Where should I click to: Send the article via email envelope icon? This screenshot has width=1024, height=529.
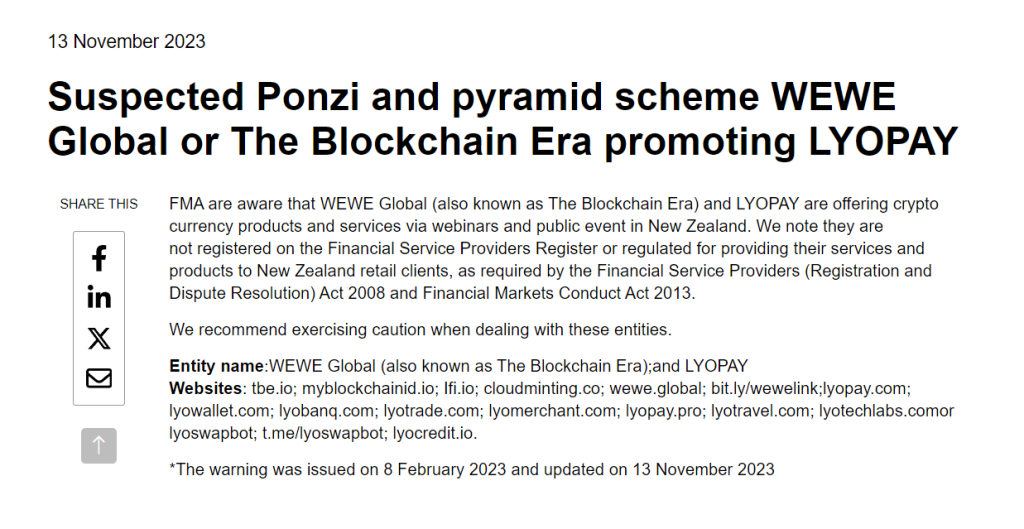(99, 378)
